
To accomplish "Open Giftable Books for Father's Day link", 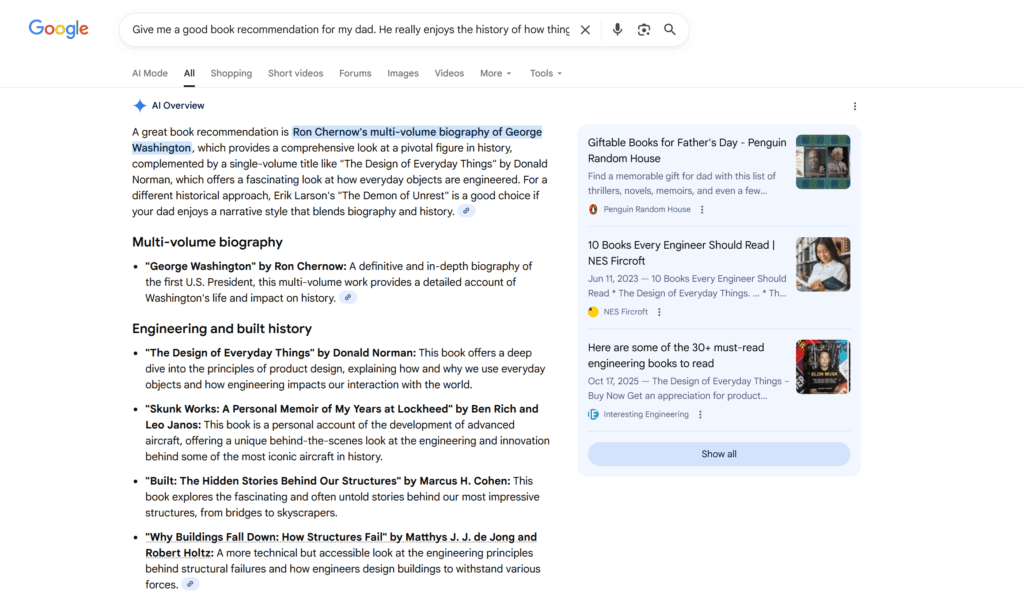I will [687, 150].
